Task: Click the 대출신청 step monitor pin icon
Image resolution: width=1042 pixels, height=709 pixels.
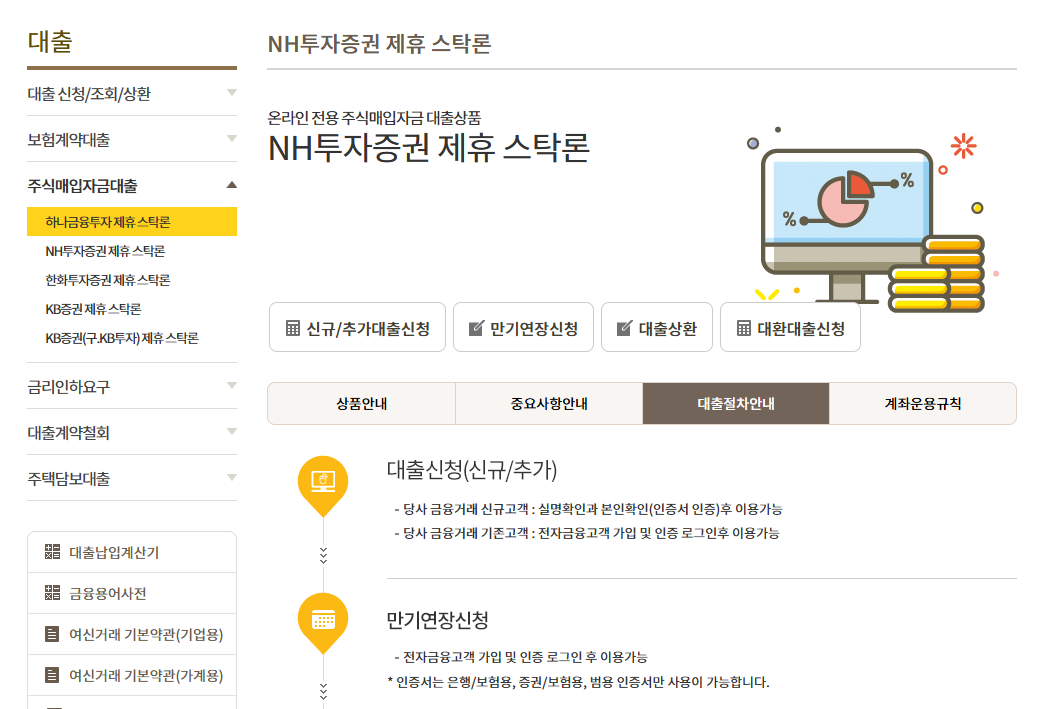Action: click(x=323, y=486)
